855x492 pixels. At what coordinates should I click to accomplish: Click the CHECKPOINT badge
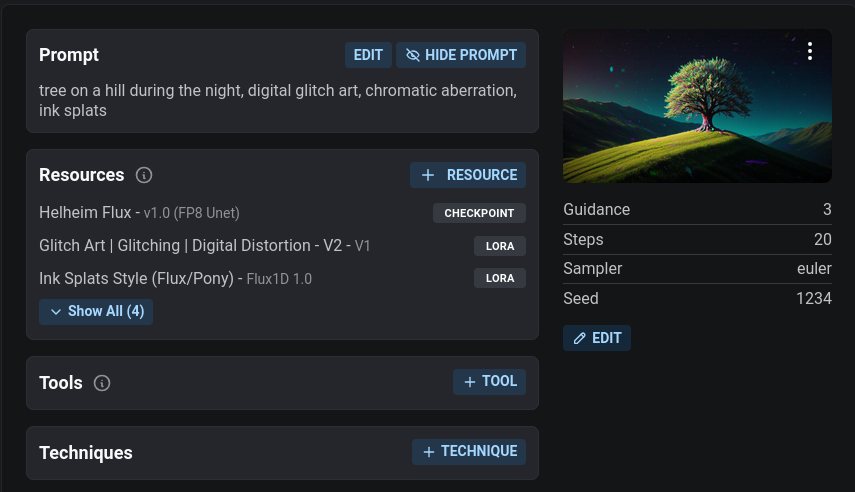pyautogui.click(x=479, y=213)
